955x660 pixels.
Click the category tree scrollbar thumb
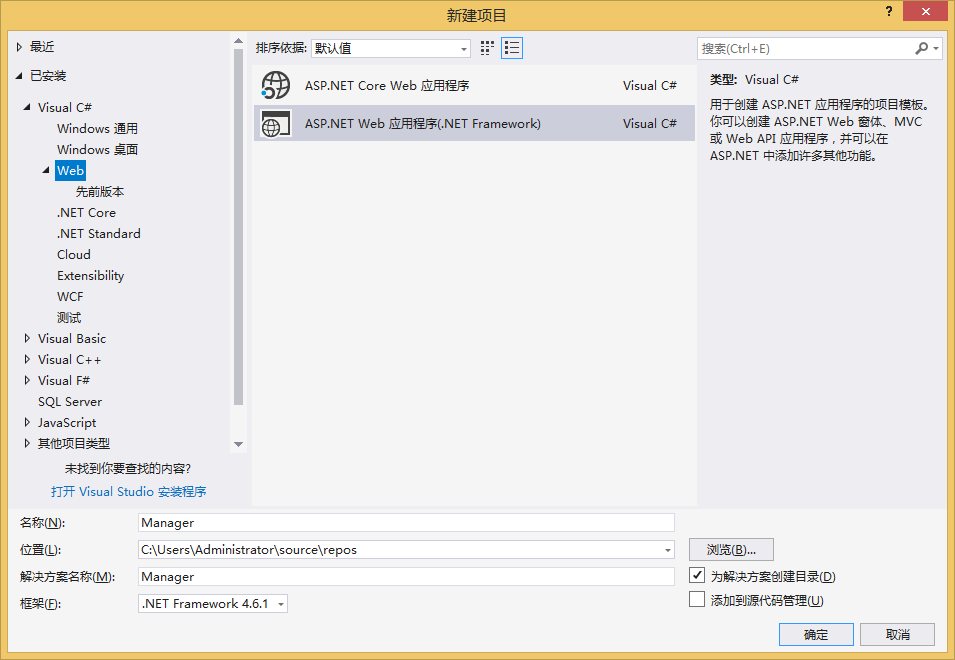click(238, 226)
